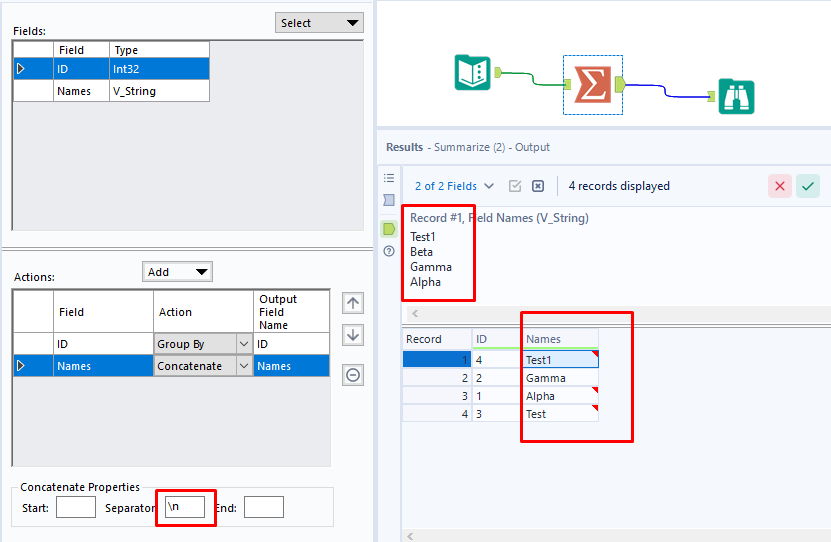Click ID value 3 in fourth record

point(497,414)
